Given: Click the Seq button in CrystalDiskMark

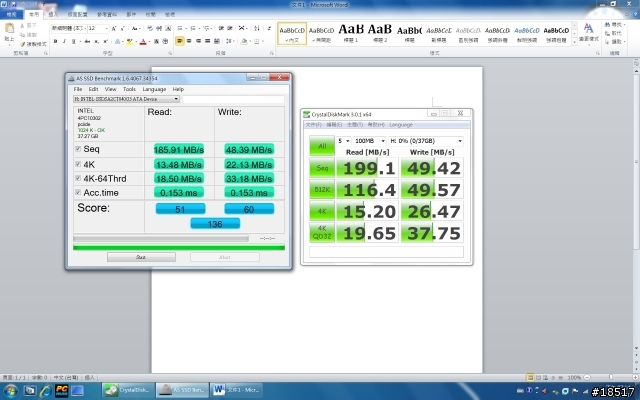Looking at the screenshot, I should [x=322, y=168].
